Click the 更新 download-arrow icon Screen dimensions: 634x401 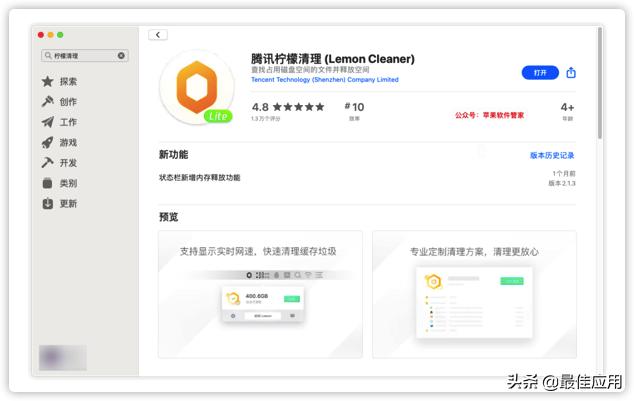(48, 203)
